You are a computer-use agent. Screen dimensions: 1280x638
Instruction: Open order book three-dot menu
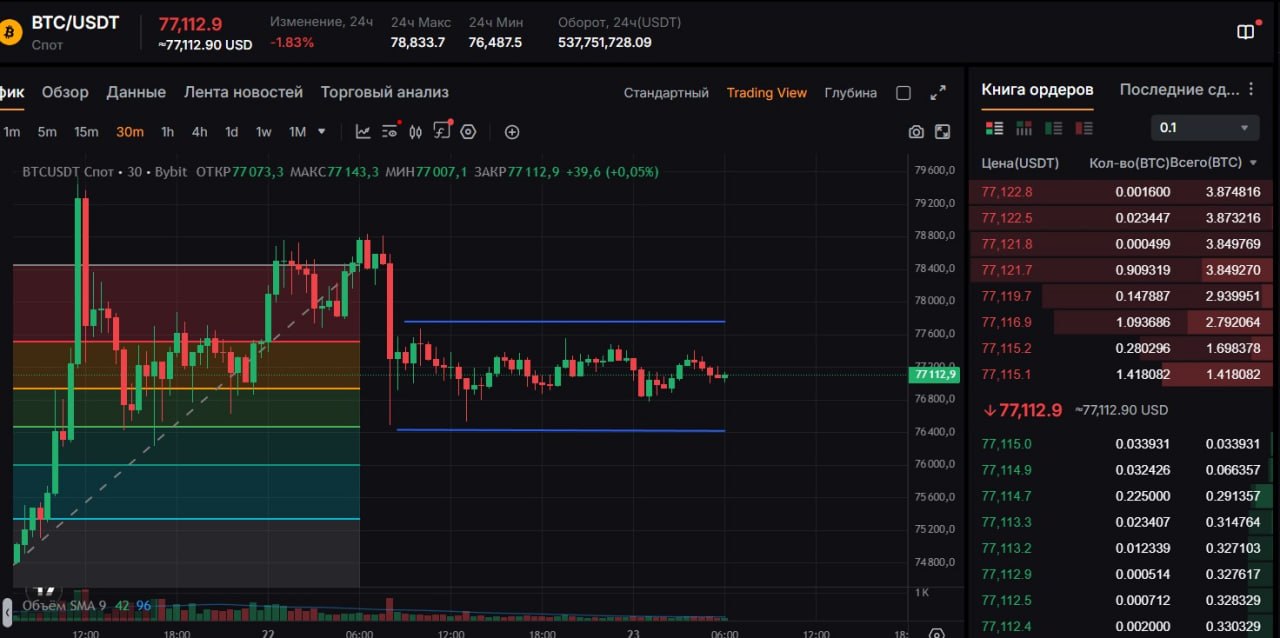[x=1250, y=90]
